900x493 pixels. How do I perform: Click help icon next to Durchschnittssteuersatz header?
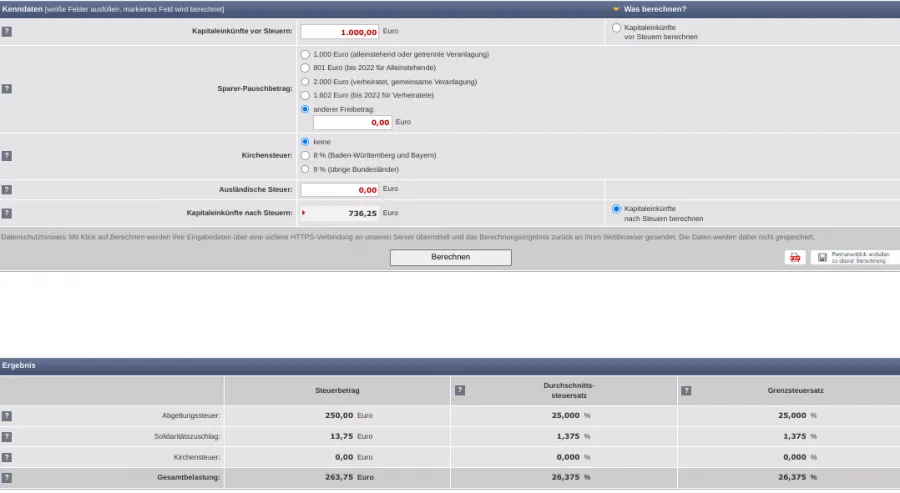tap(460, 390)
